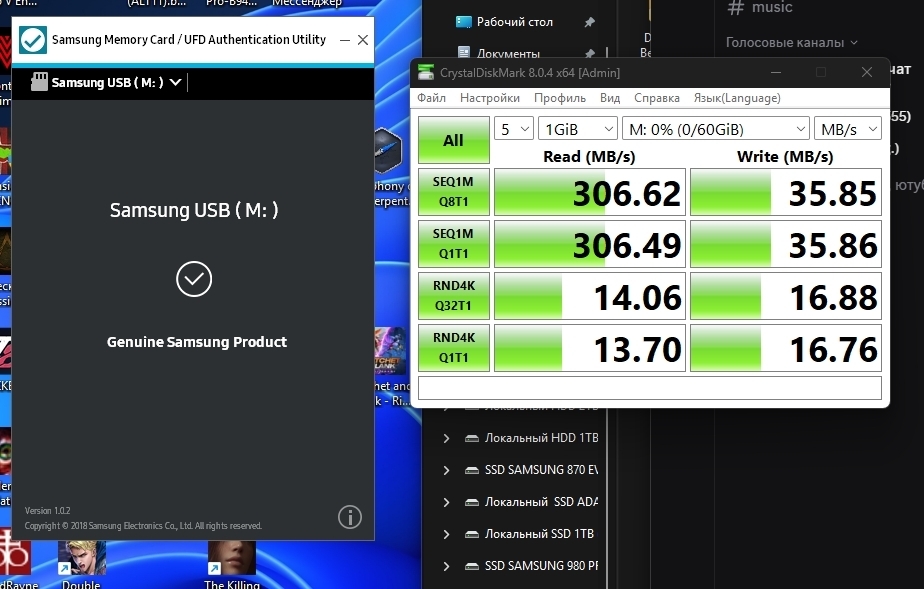Click the 35.85 sequential write result

786,192
